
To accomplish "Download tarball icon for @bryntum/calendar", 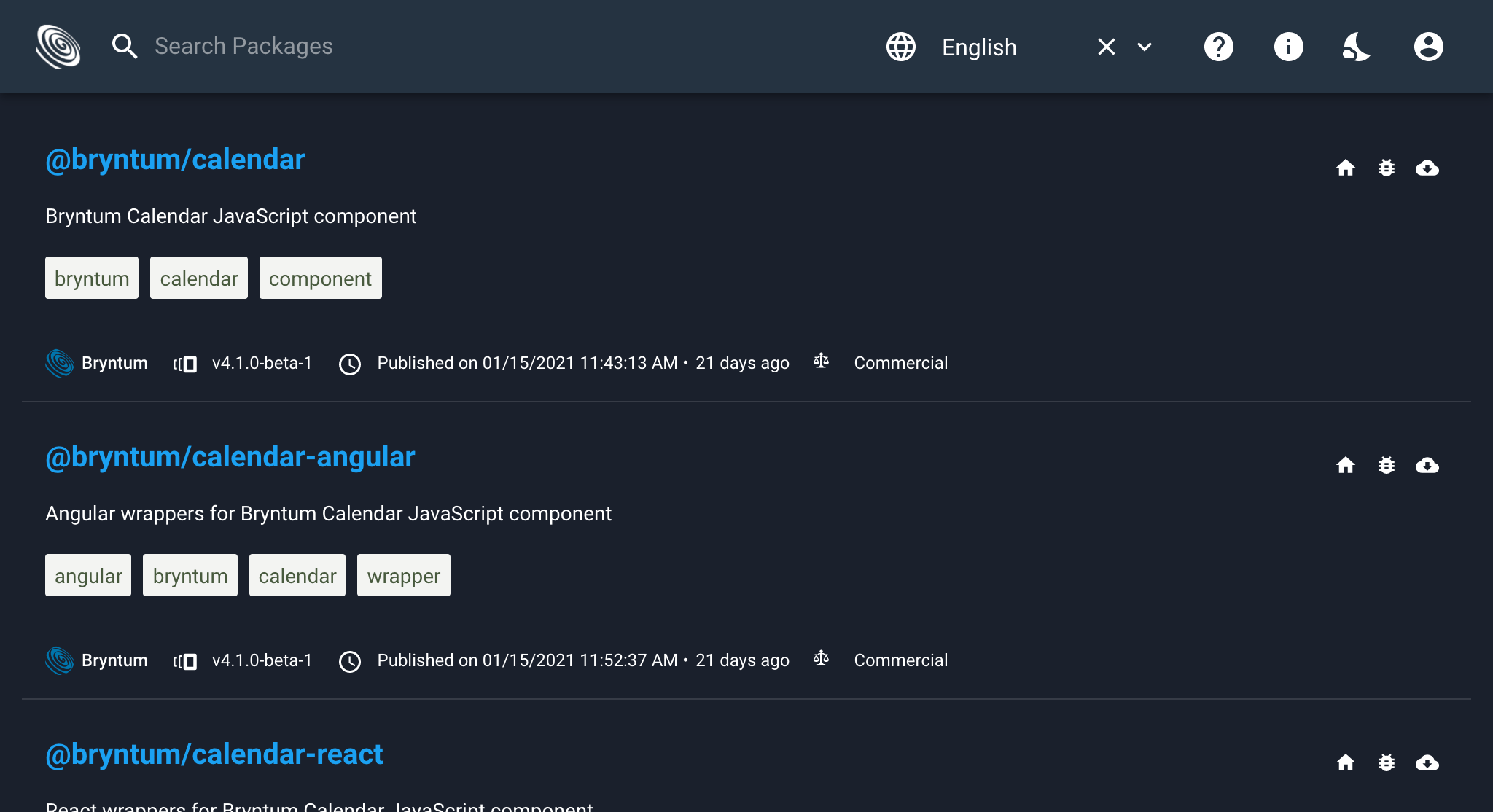I will click(x=1427, y=168).
